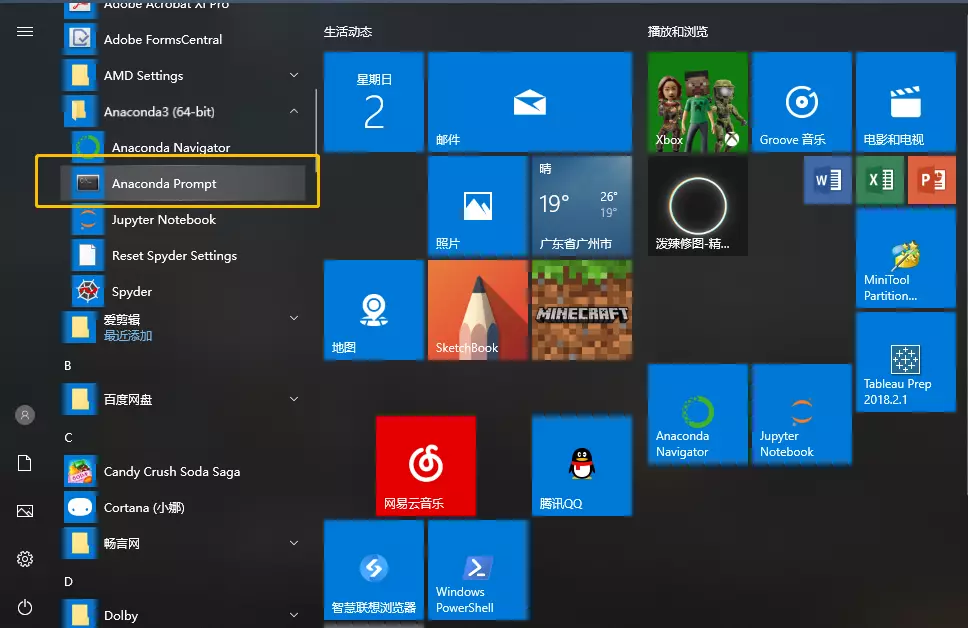The width and height of the screenshot is (968, 628).
Task: Open the user account icon
Action: pos(25,415)
